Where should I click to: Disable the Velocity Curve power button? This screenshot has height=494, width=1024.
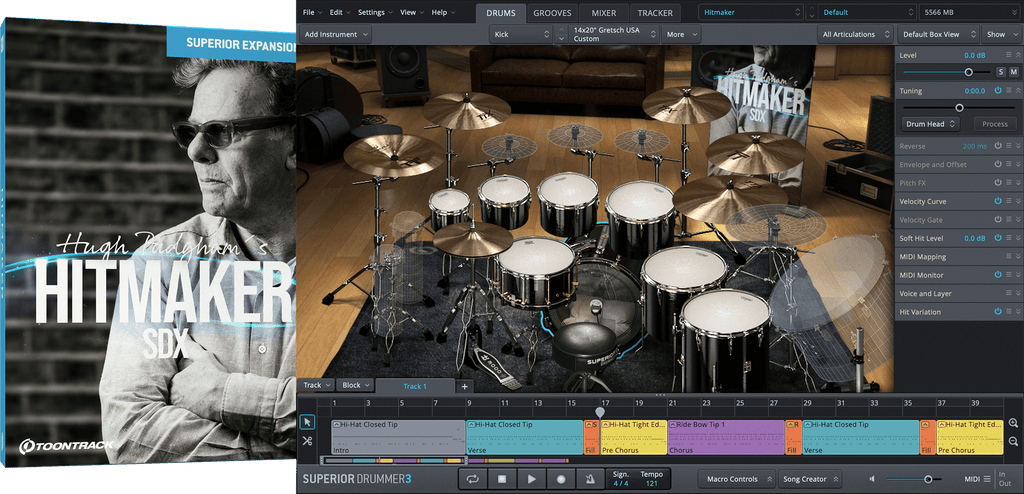998,201
